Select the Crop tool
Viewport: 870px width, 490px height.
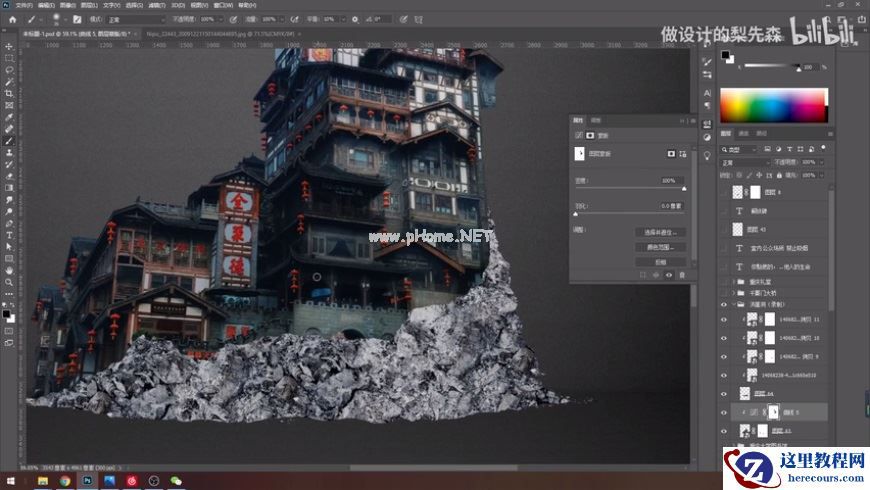[x=9, y=94]
